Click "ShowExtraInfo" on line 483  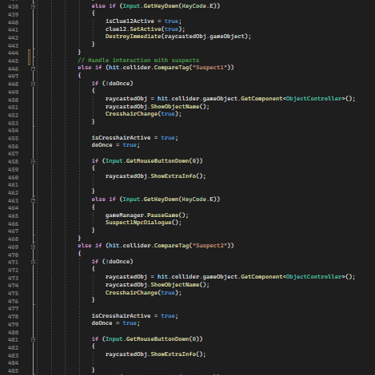coord(173,354)
